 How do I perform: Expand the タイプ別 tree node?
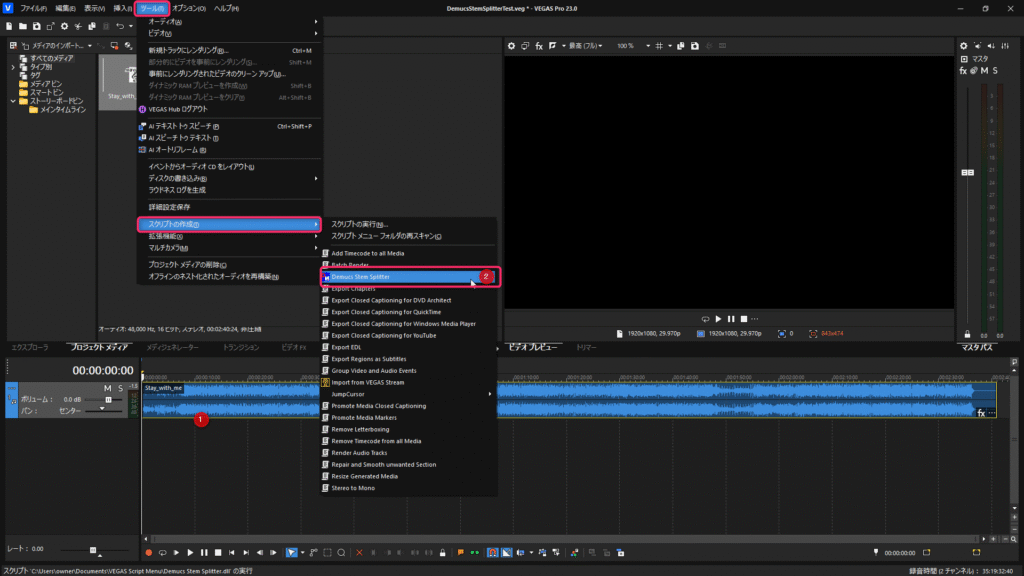(x=13, y=67)
